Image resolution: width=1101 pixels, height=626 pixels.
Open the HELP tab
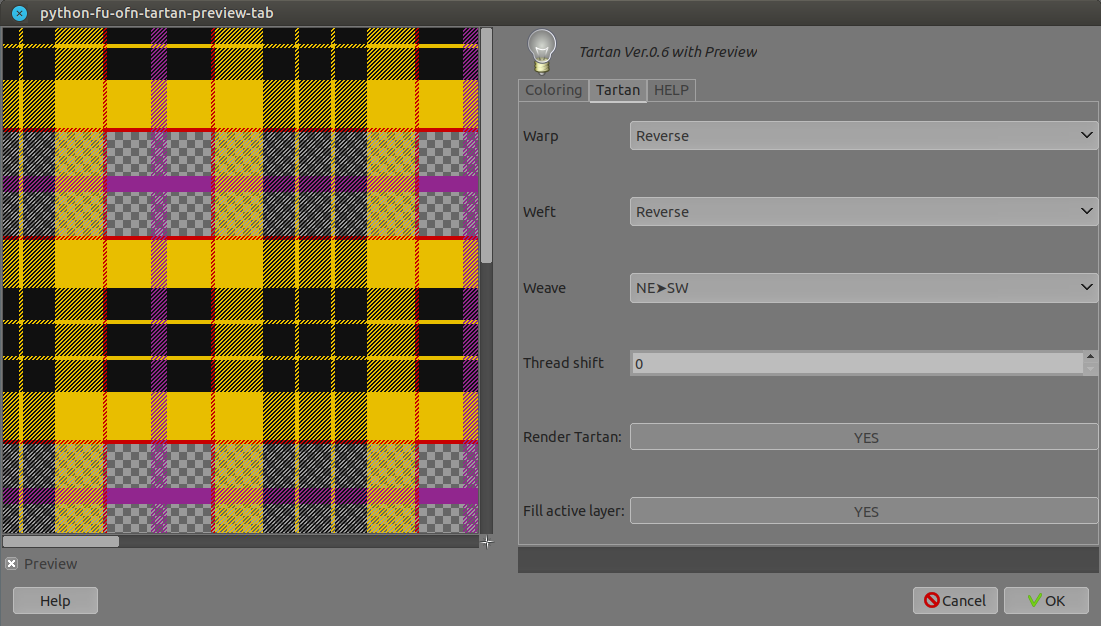point(671,90)
